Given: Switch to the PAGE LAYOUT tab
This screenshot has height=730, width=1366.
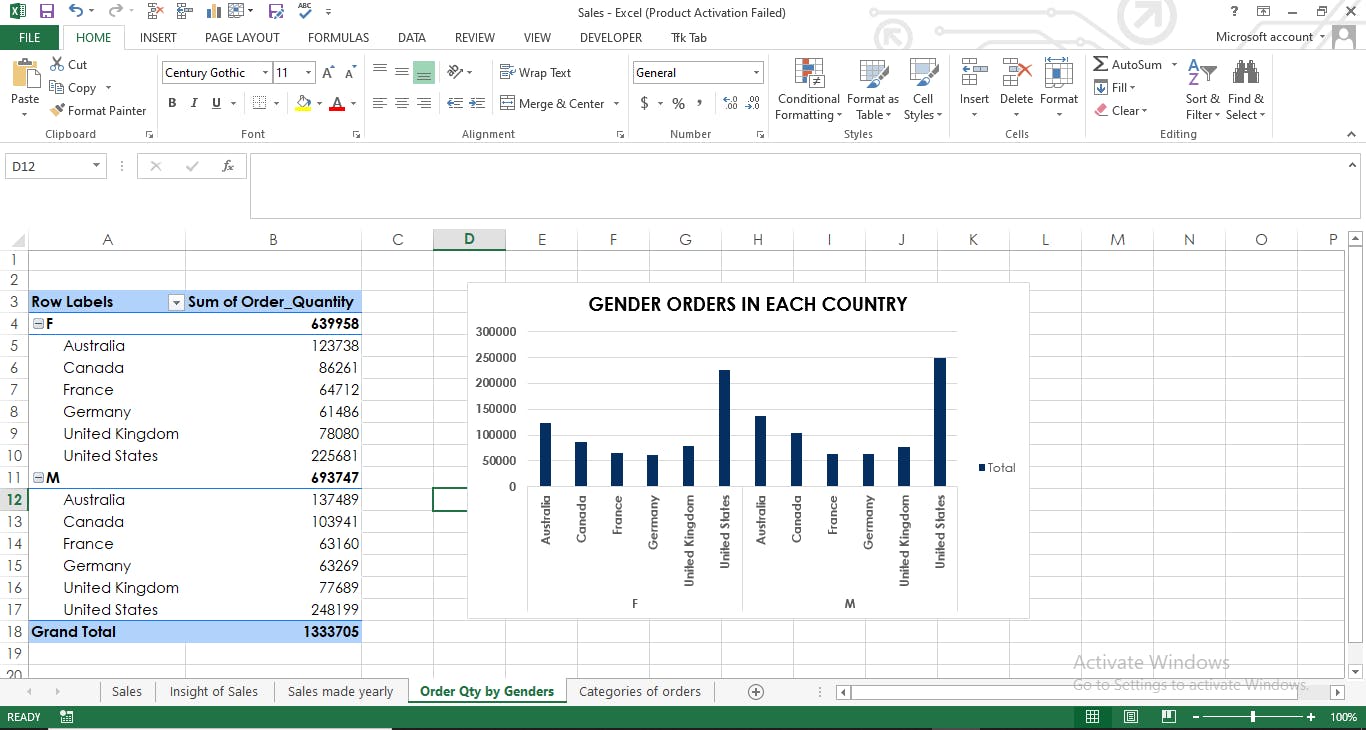Looking at the screenshot, I should coord(242,37).
